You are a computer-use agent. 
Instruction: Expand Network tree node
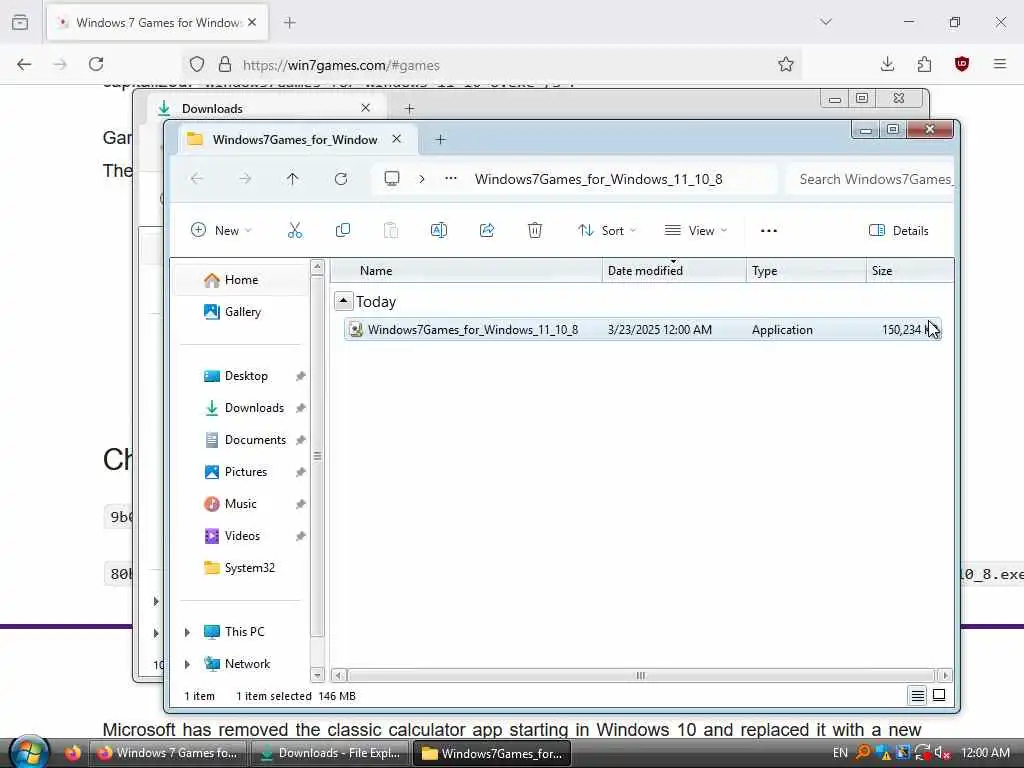[187, 664]
